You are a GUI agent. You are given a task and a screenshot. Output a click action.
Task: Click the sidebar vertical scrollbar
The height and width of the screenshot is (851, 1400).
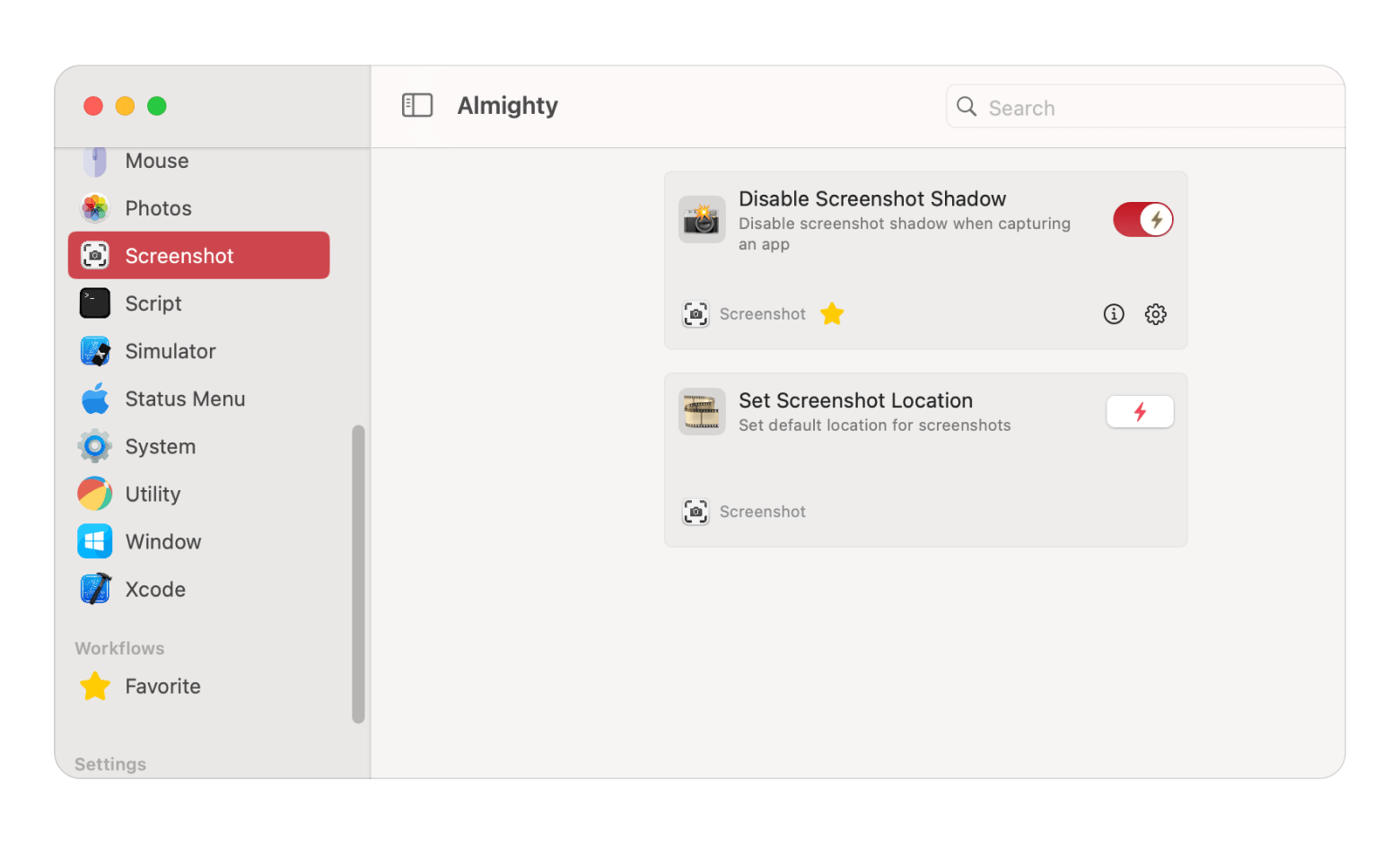point(358,575)
